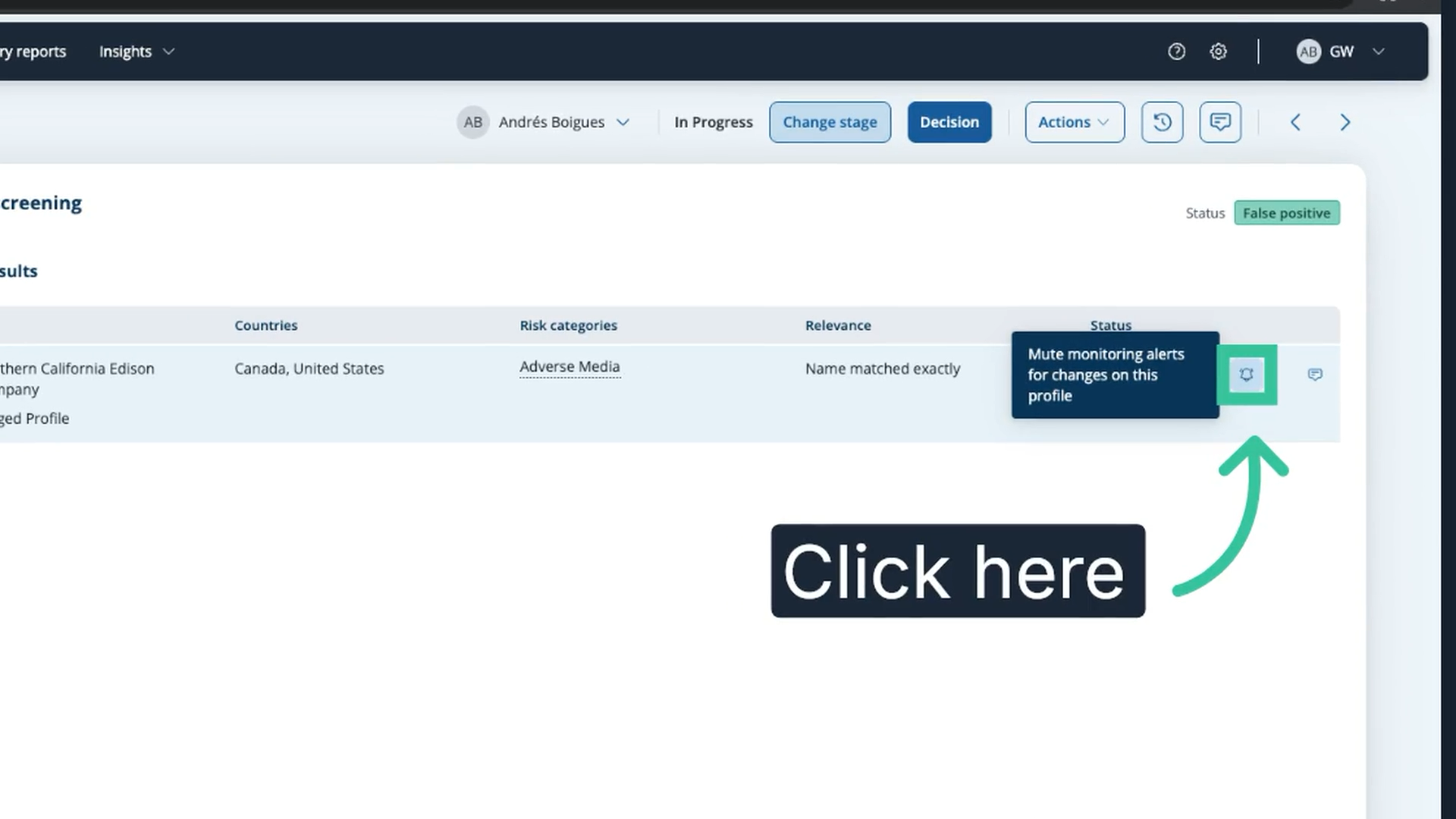Click the AB user avatar next to GW
Screen dimensions: 1456x819
pos(1308,52)
